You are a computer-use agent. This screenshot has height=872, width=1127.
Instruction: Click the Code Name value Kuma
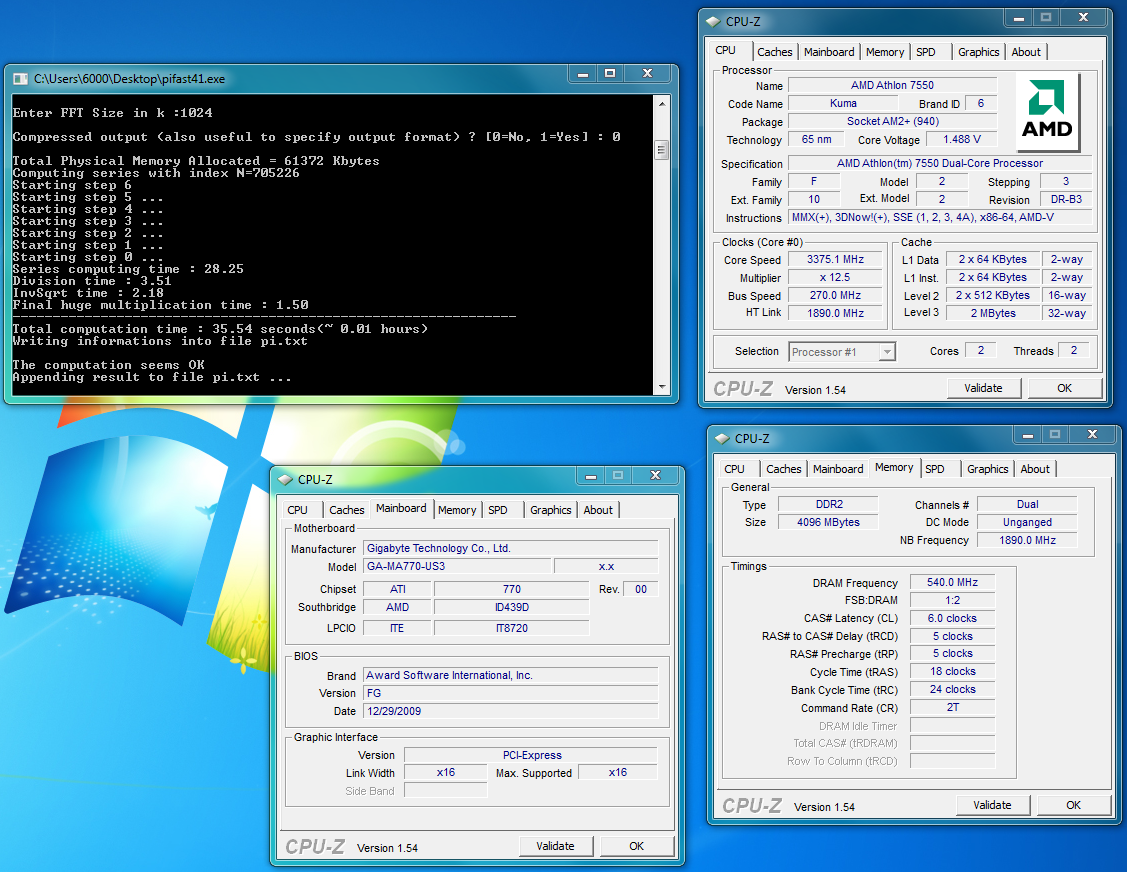pyautogui.click(x=843, y=104)
